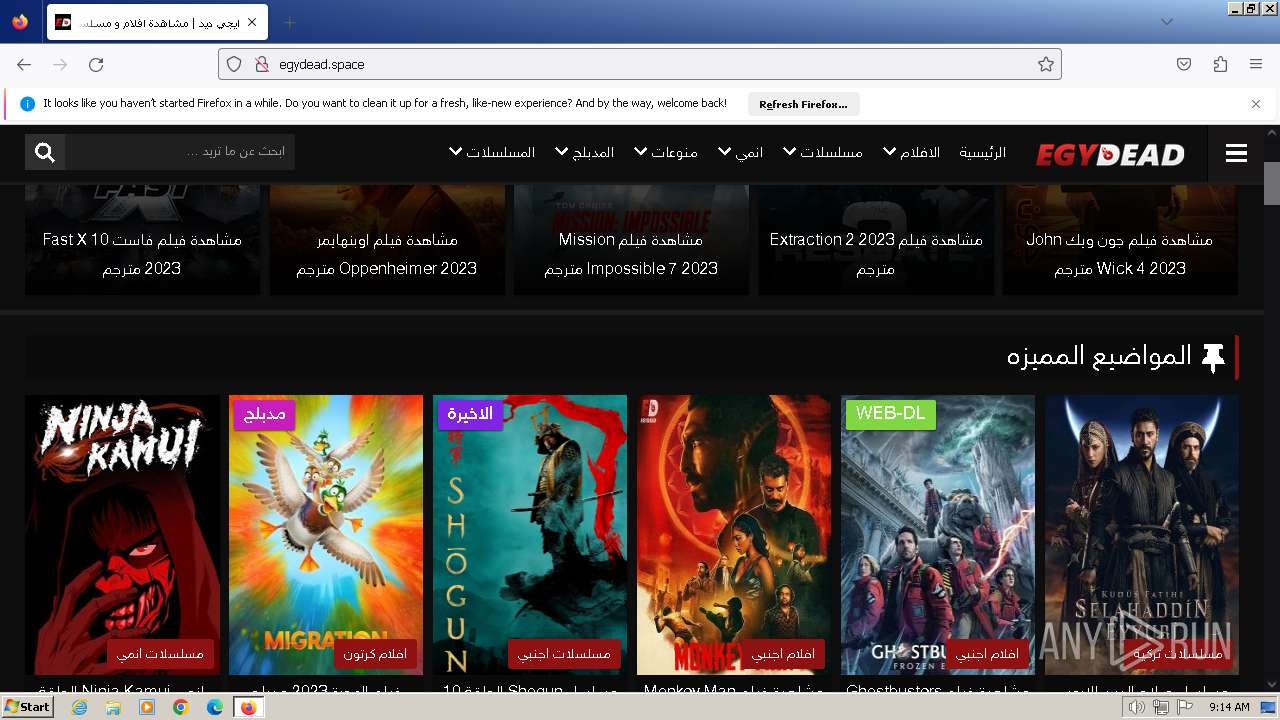Image resolution: width=1280 pixels, height=720 pixels.
Task: Open the Migration movie poster
Action: tap(326, 535)
